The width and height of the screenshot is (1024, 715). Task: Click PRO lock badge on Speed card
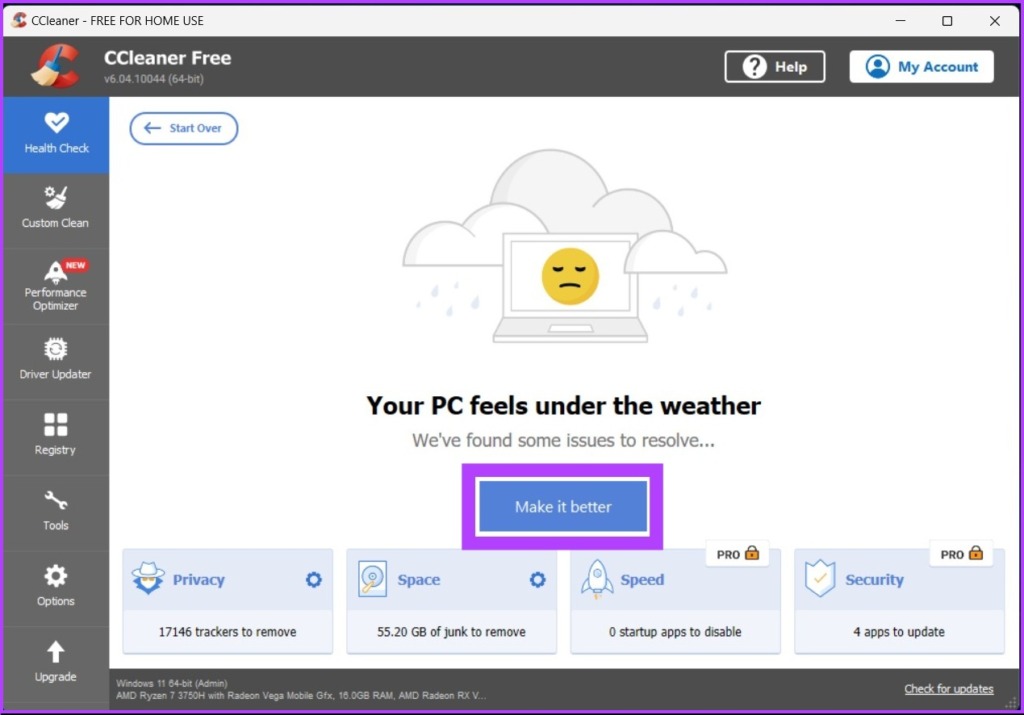point(737,554)
